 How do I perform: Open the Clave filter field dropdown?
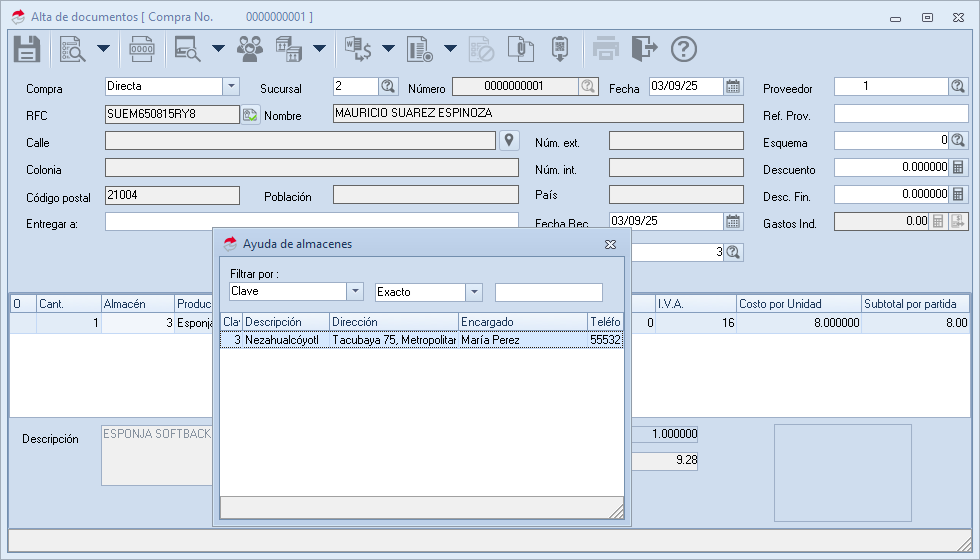coord(354,292)
